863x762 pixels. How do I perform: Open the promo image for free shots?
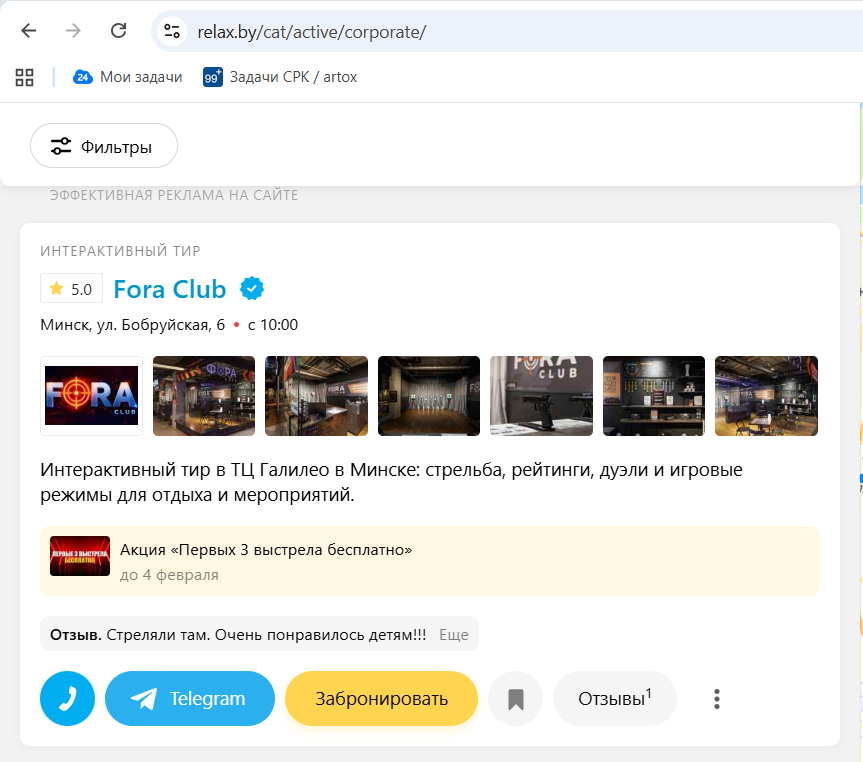[x=80, y=556]
